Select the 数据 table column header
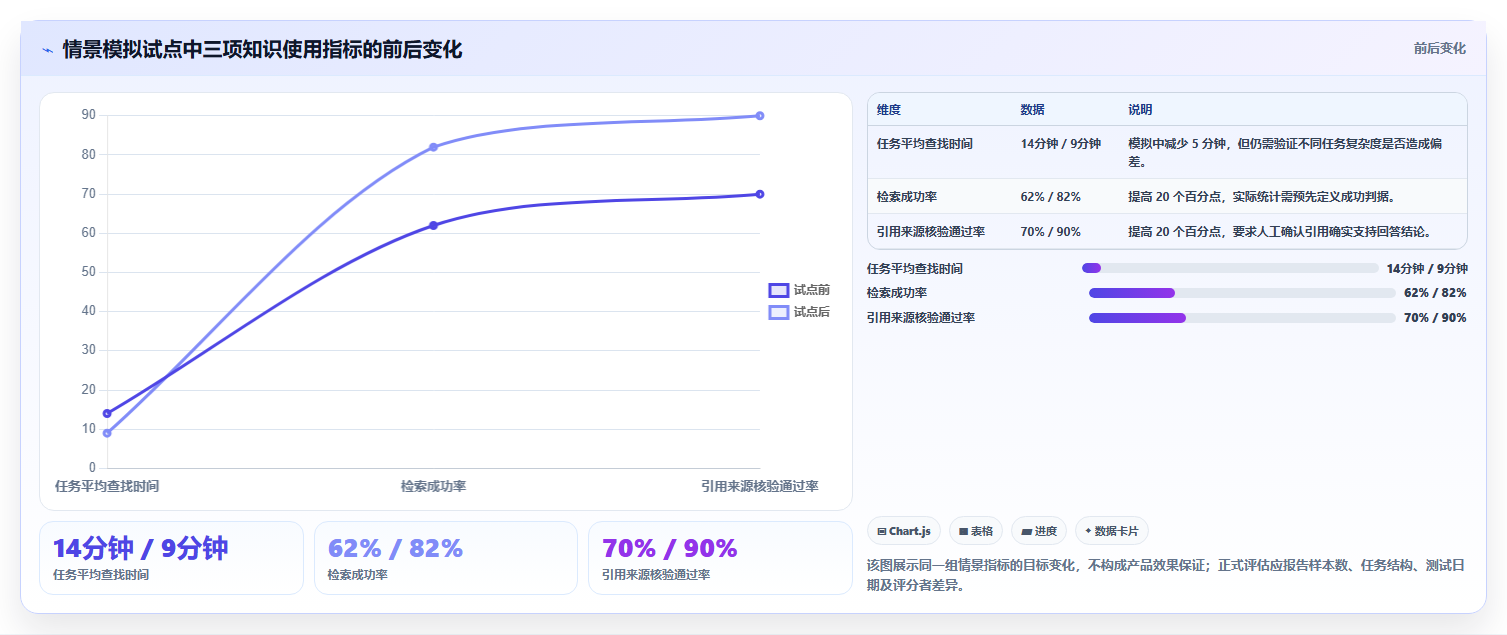The height and width of the screenshot is (635, 1507). coord(1033,110)
